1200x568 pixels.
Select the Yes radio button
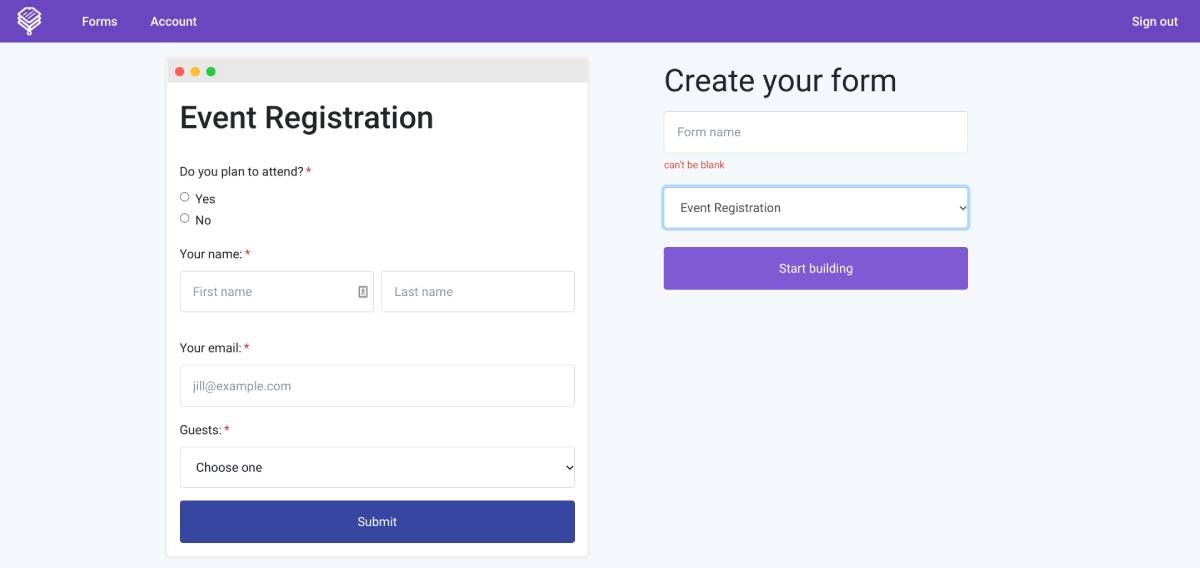tap(185, 197)
